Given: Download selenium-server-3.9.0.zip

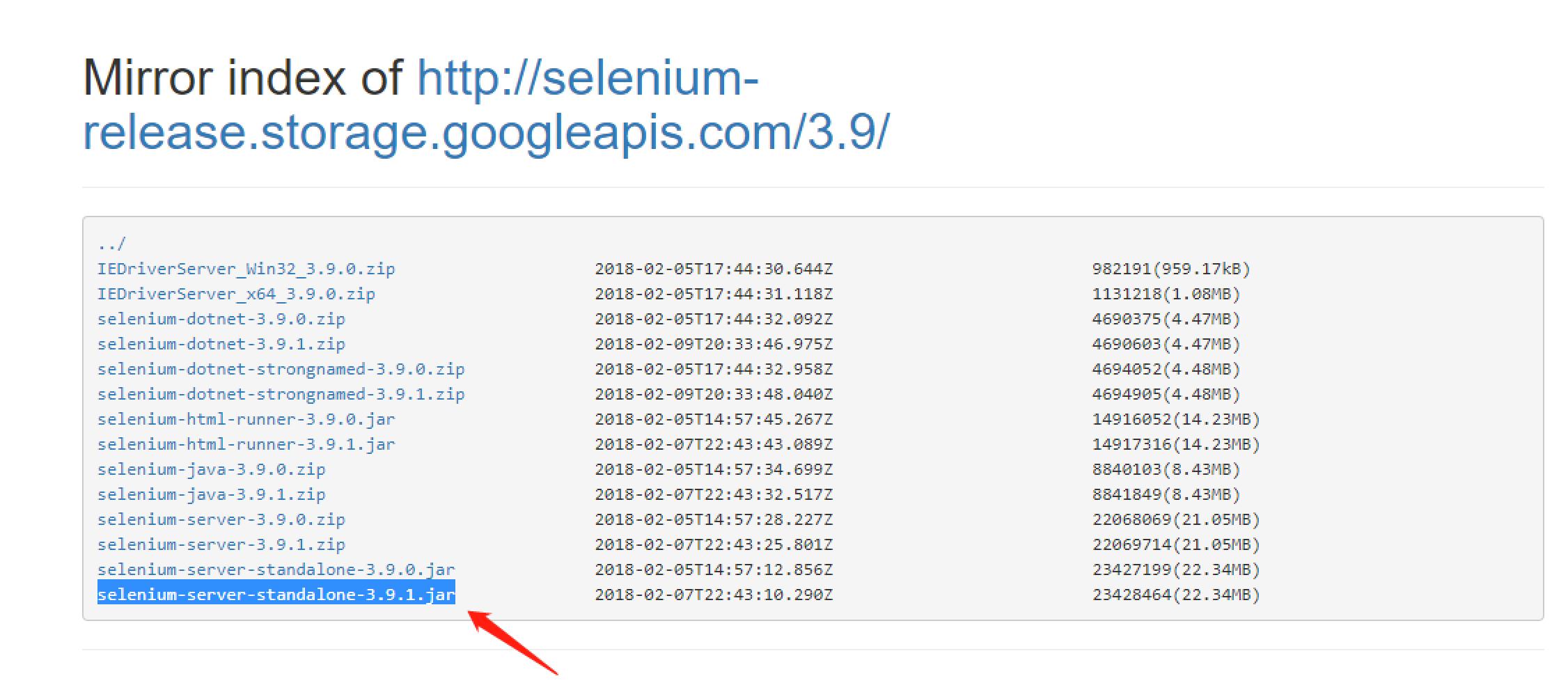Looking at the screenshot, I should (x=221, y=519).
